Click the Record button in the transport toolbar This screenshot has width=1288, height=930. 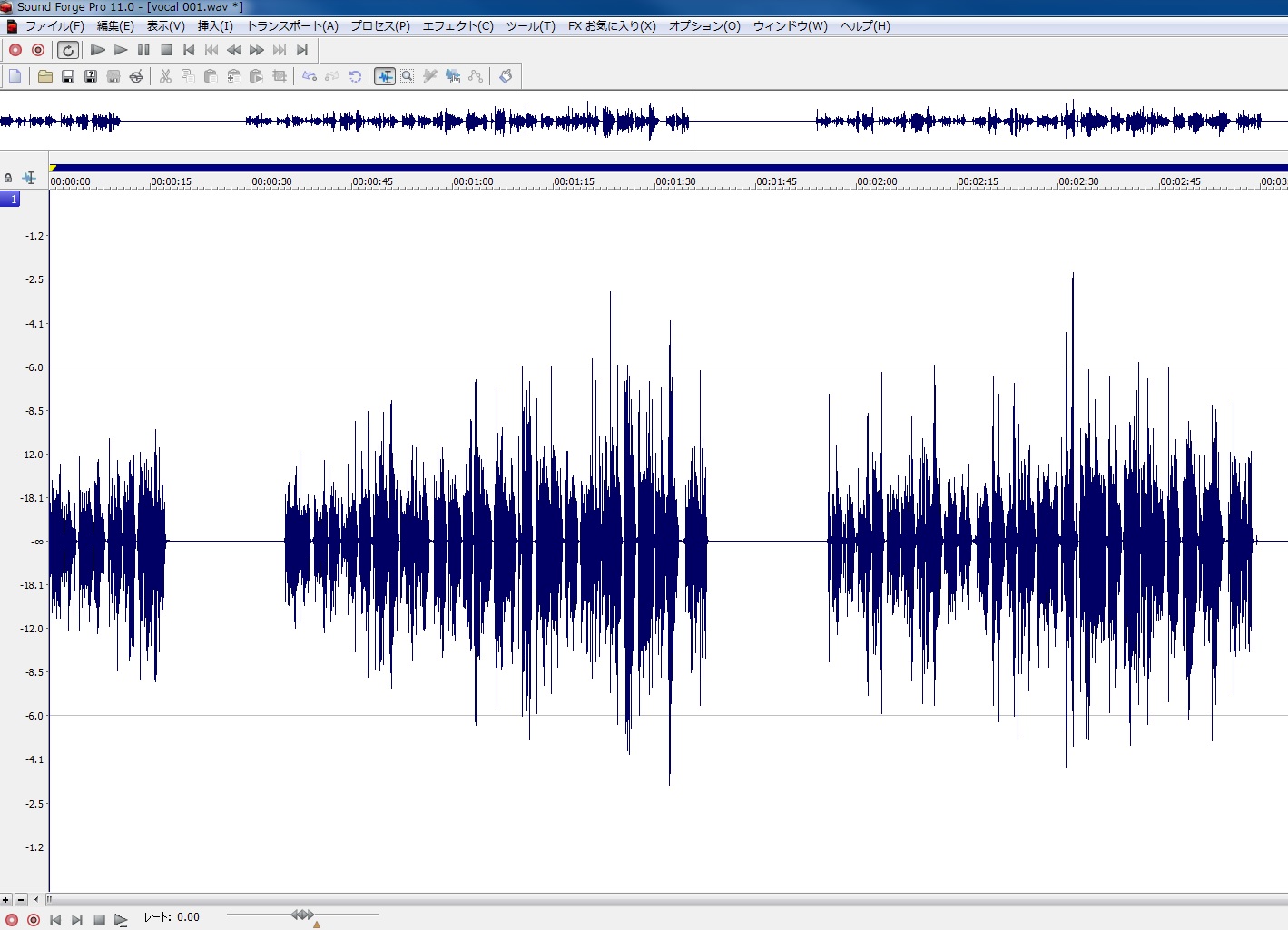[15, 50]
